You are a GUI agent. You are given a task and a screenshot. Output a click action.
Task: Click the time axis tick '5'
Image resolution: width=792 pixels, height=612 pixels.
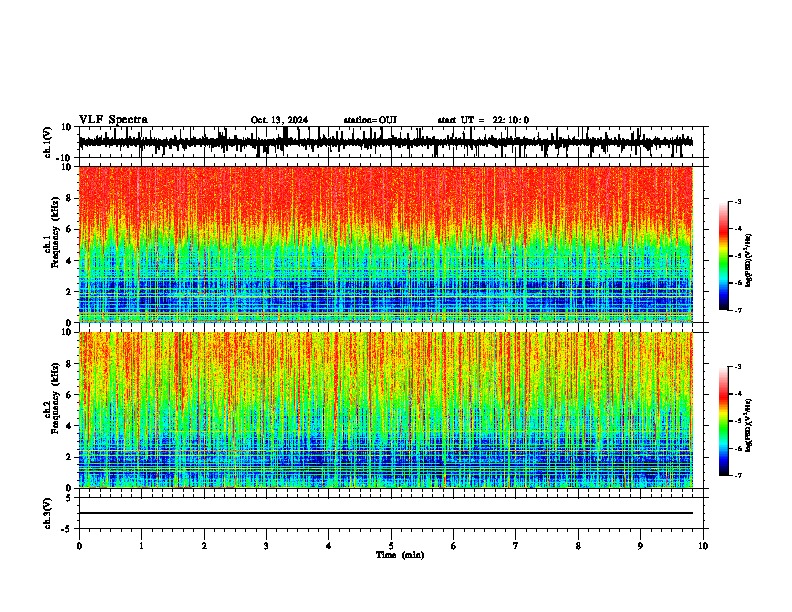tap(391, 546)
